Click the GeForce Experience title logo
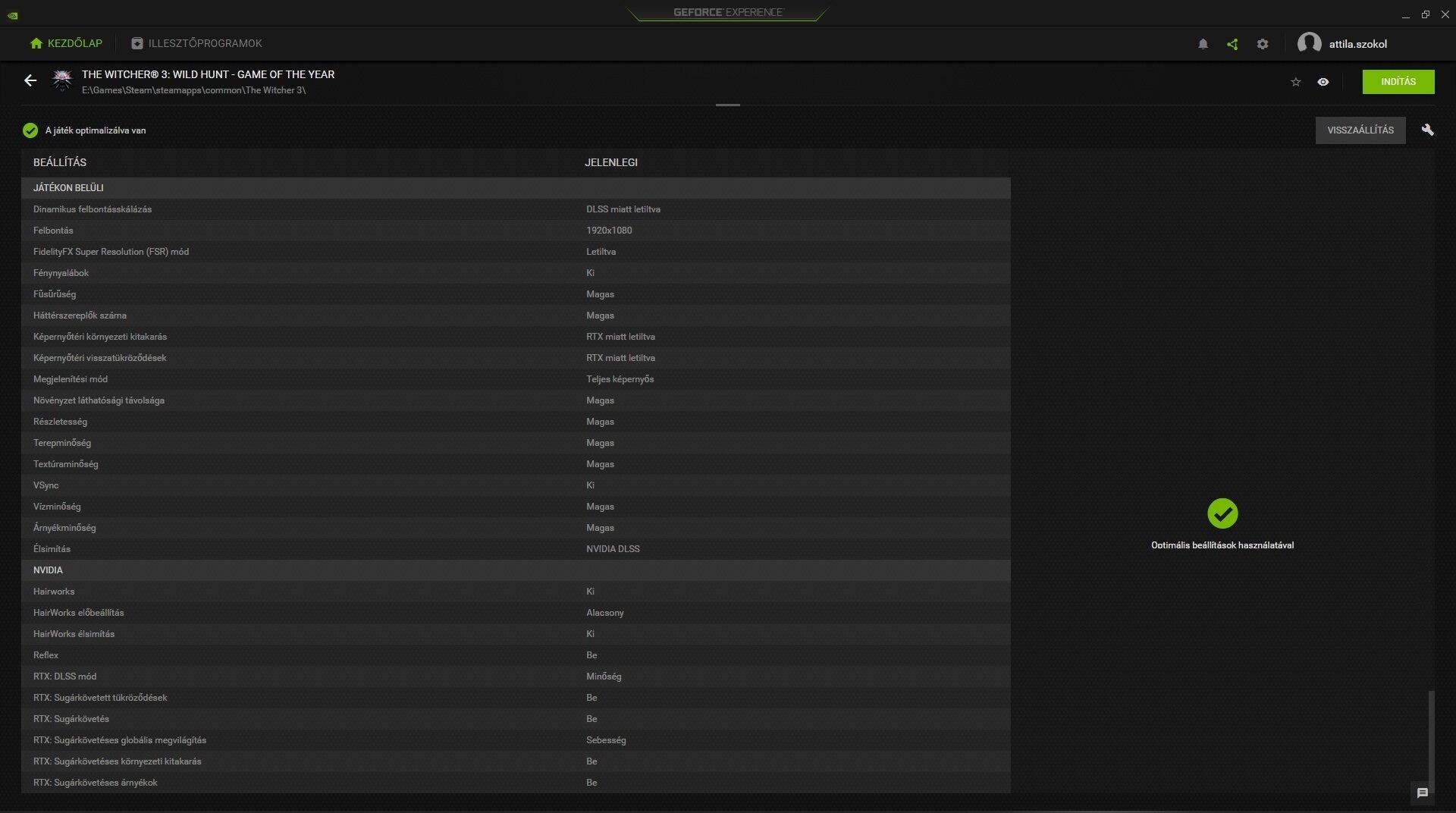 (727, 12)
